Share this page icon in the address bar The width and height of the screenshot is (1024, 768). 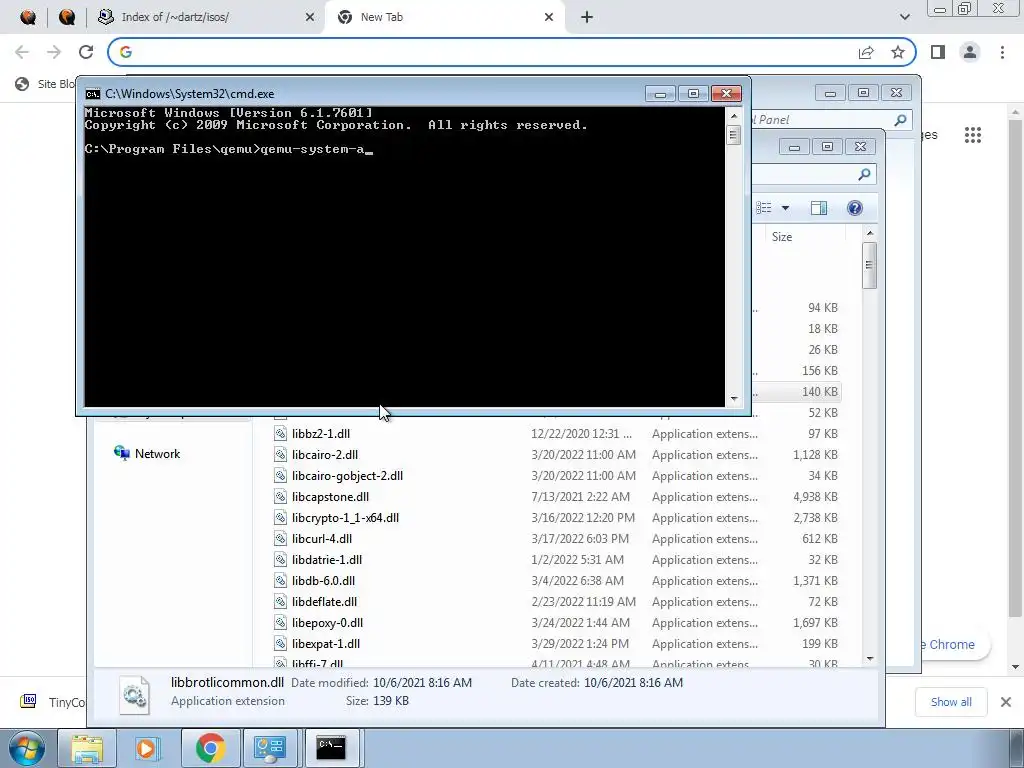[866, 52]
